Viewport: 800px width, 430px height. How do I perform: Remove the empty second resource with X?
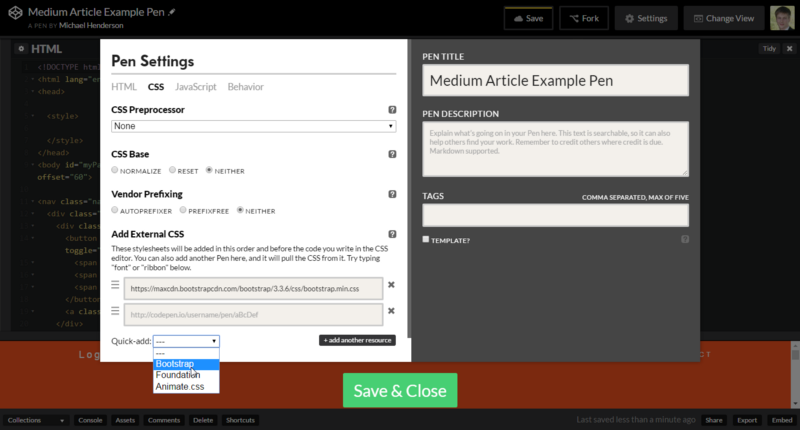(391, 314)
